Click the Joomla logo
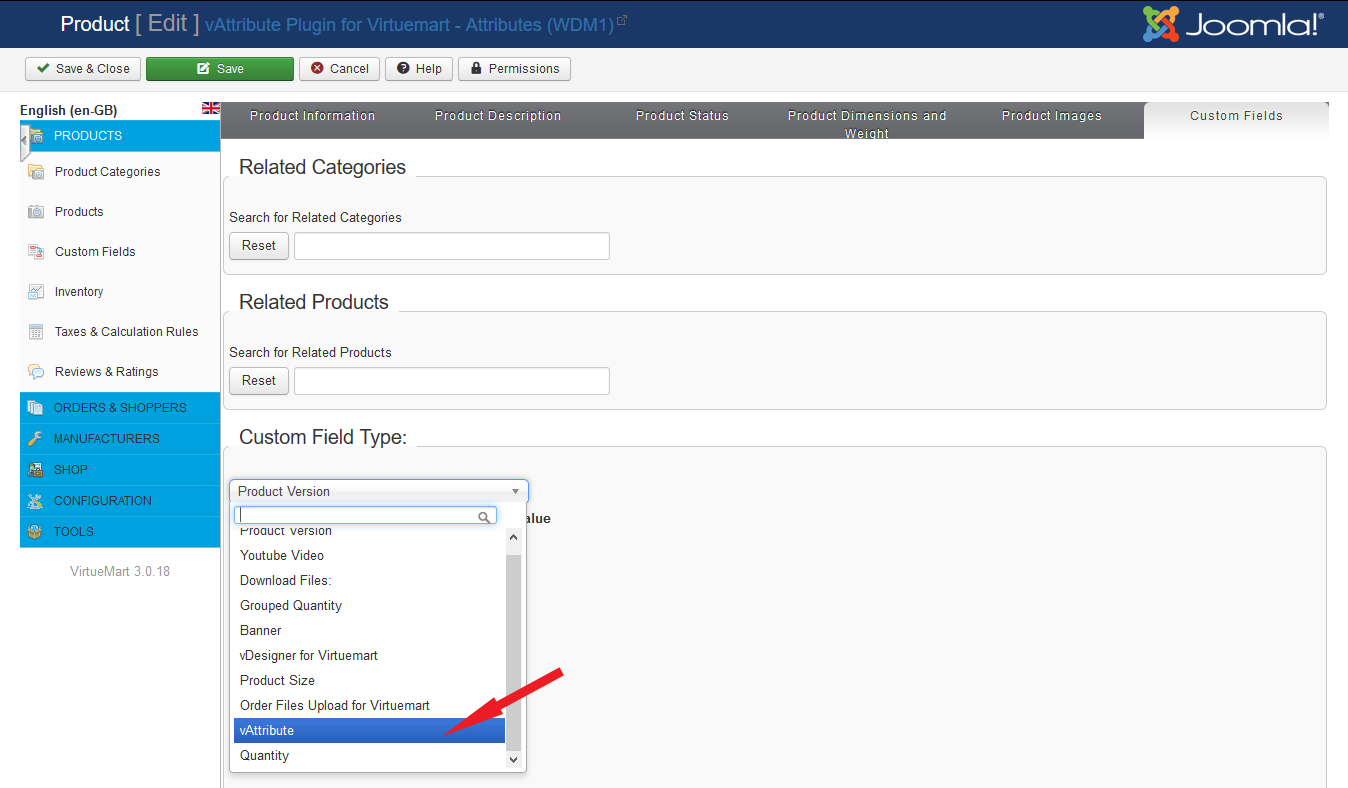 pos(1233,24)
